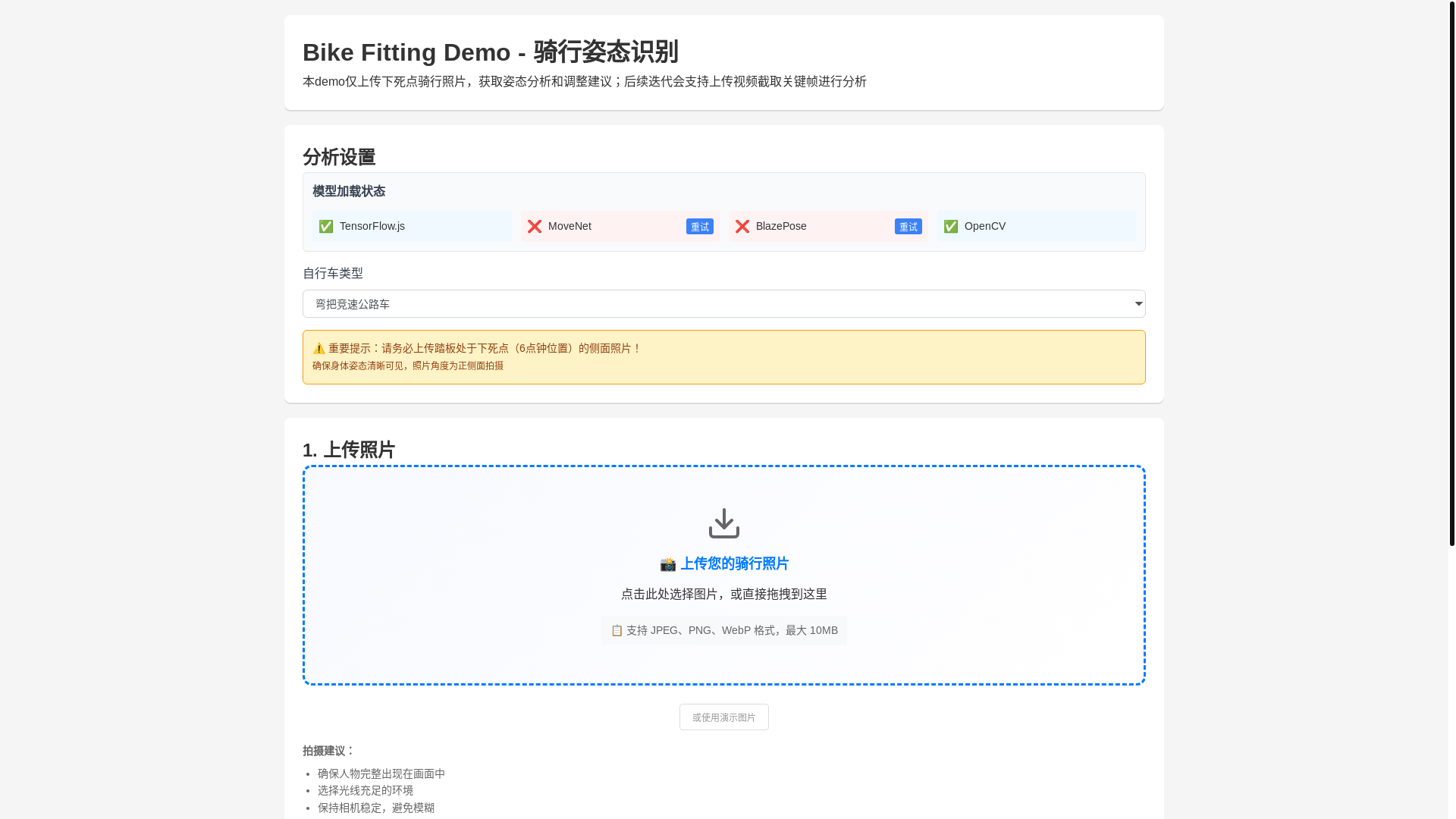Click the warning triangle icon in yellow notice
This screenshot has width=1456, height=819.
(319, 349)
